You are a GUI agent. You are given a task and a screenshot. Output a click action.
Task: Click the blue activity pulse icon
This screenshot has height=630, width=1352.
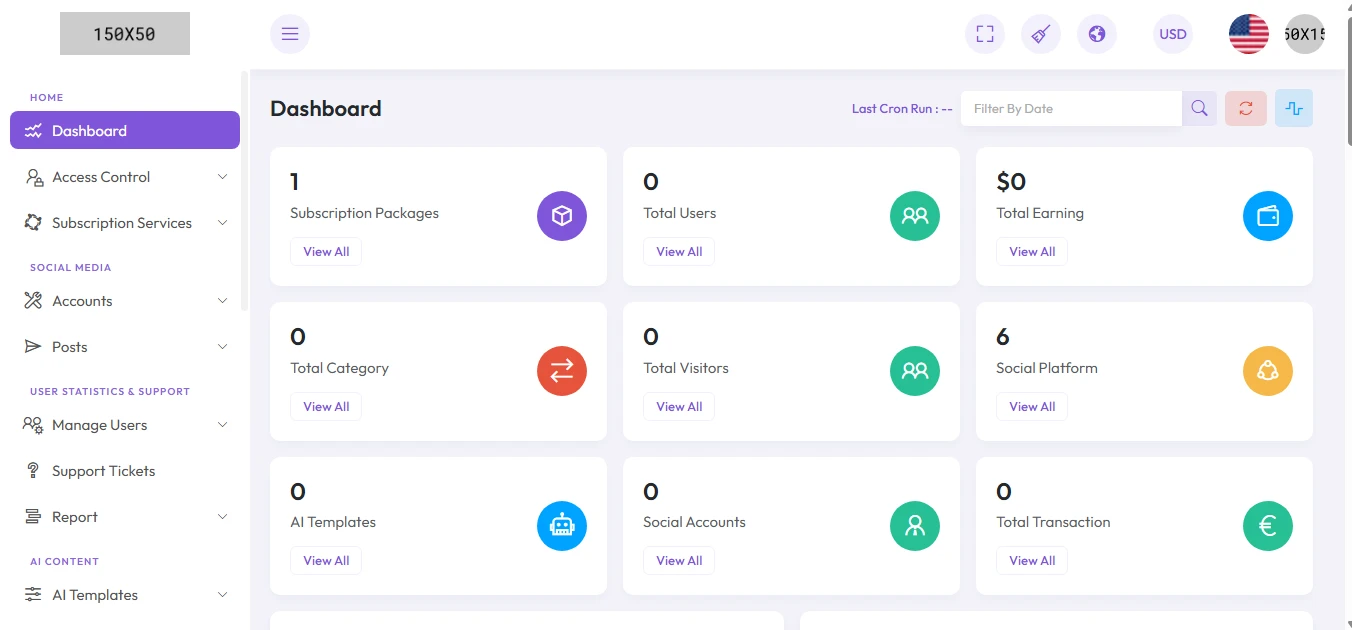pyautogui.click(x=1294, y=108)
